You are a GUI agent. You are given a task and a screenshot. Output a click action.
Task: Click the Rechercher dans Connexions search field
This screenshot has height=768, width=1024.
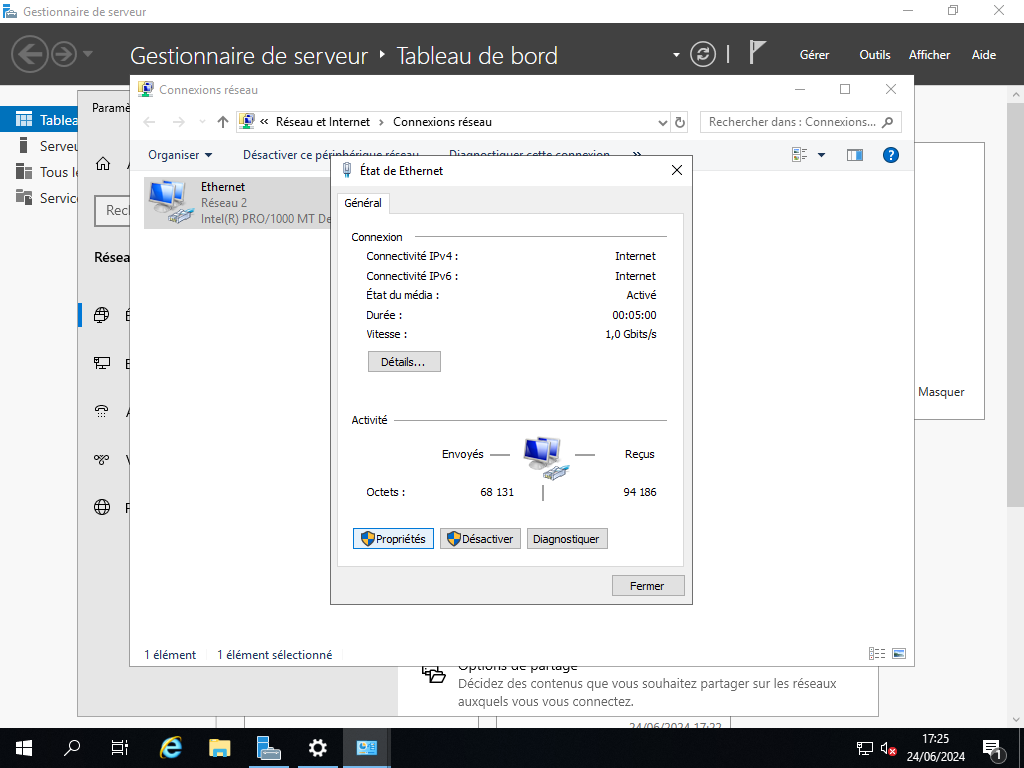click(790, 122)
